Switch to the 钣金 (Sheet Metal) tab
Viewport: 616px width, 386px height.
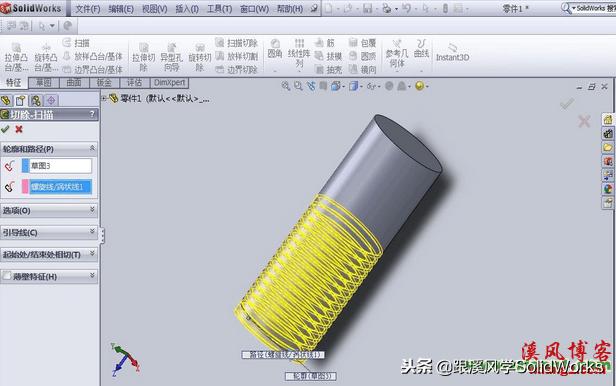(x=104, y=83)
